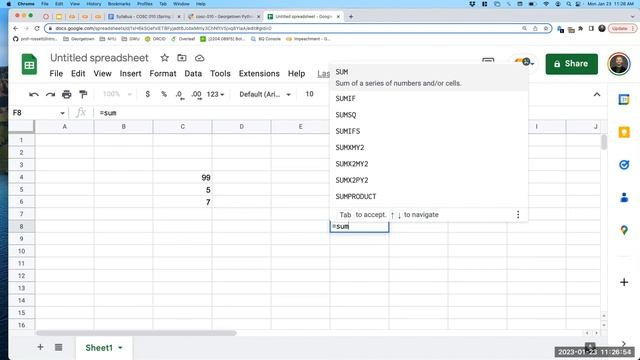640x360 pixels.
Task: Open the Help menu
Action: click(x=296, y=74)
